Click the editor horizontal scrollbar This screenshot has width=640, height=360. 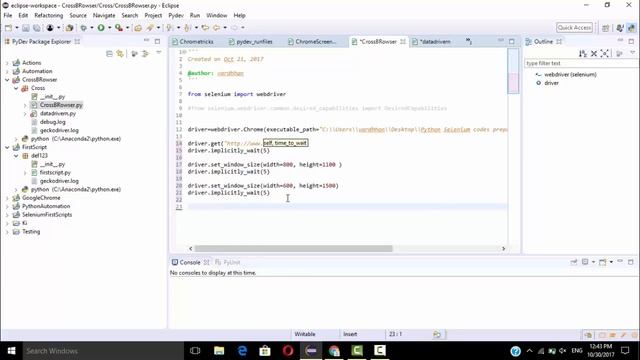(x=293, y=249)
